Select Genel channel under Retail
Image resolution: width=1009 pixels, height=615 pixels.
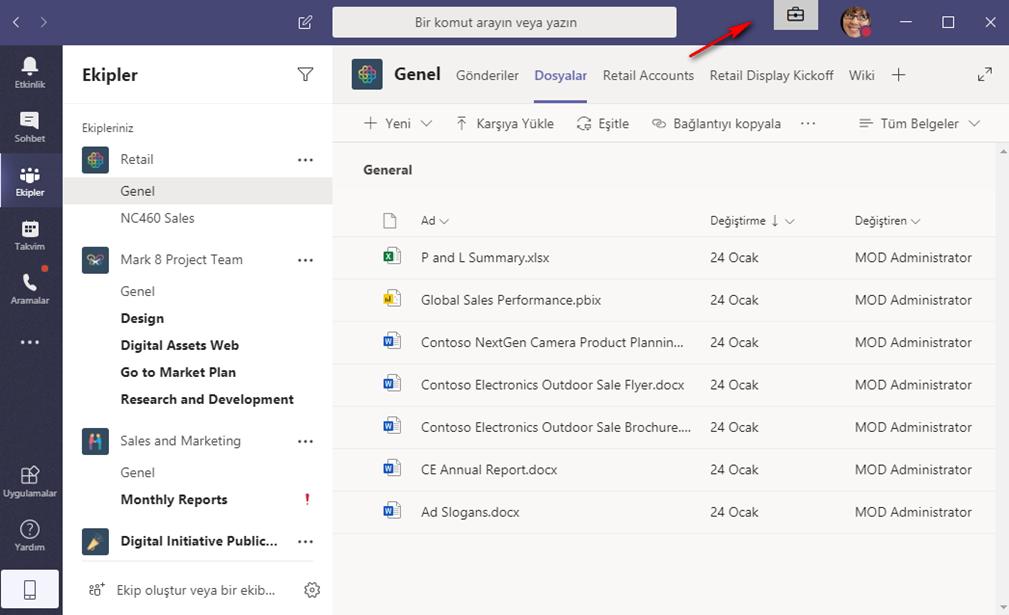pyautogui.click(x=198, y=191)
